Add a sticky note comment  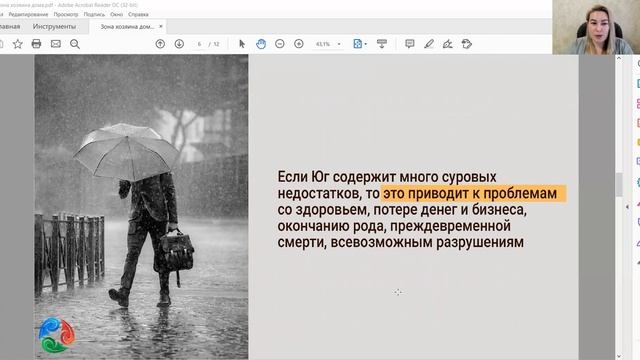(x=409, y=44)
